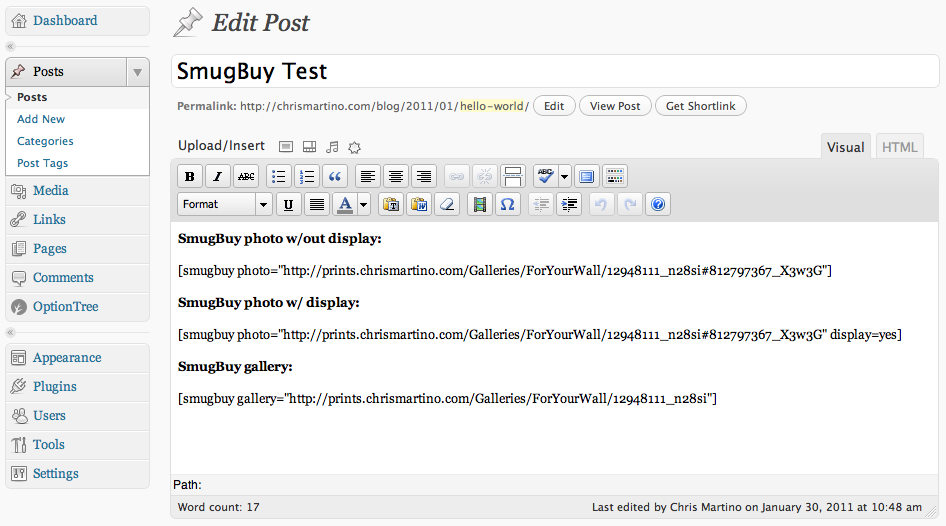946x526 pixels.
Task: Open spellchecker language dropdown arrow
Action: 565,176
